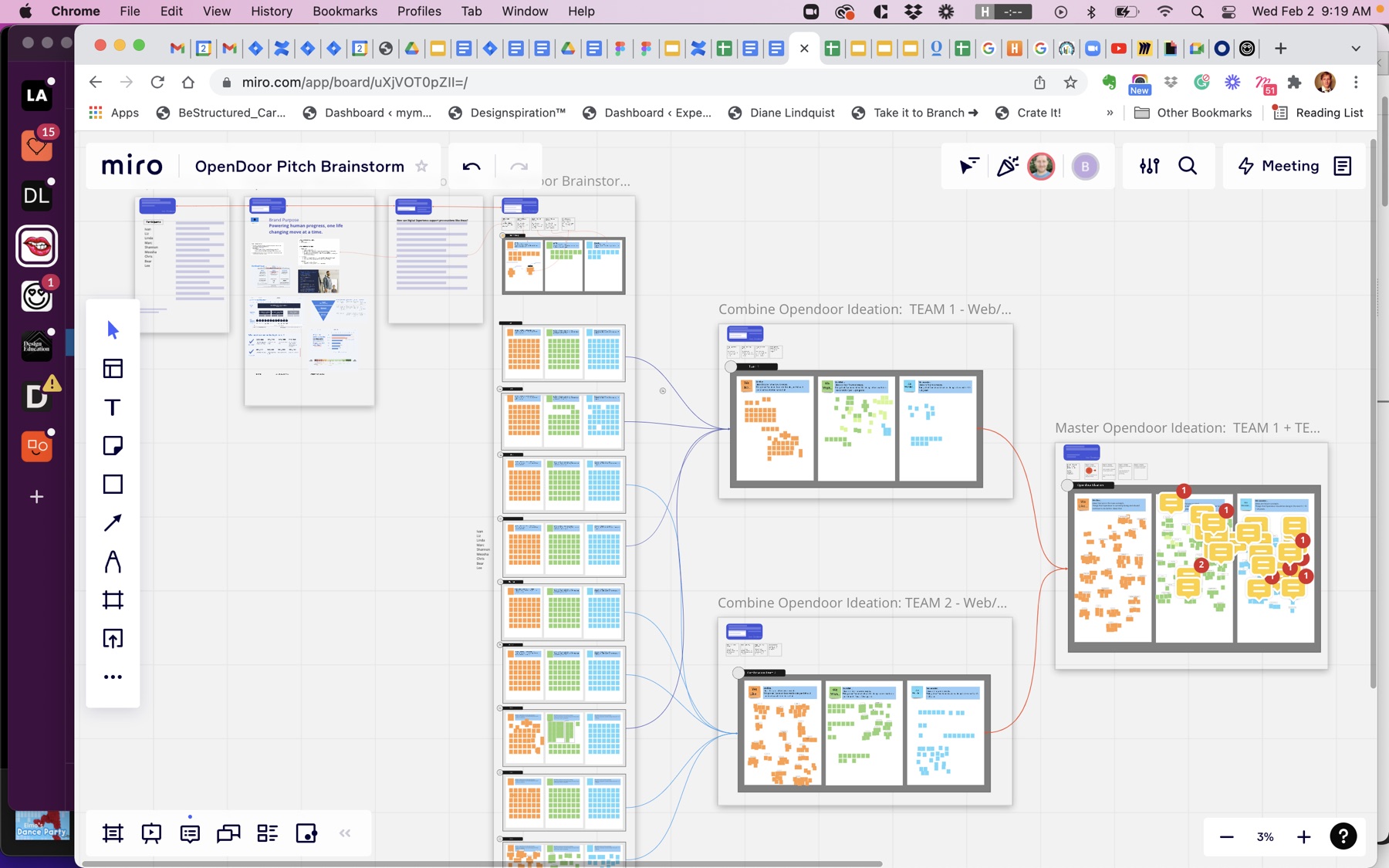Open the comments panel in bottom toolbar

point(190,833)
